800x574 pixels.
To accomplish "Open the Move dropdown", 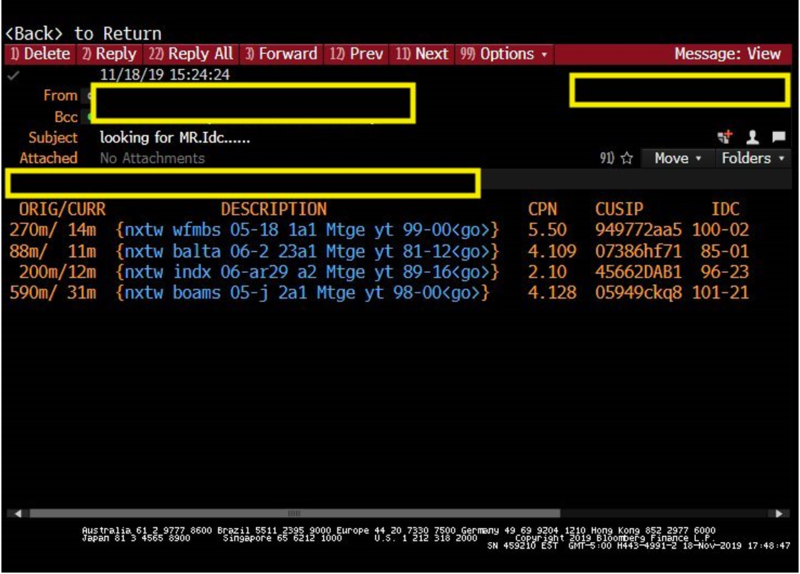I will [678, 158].
